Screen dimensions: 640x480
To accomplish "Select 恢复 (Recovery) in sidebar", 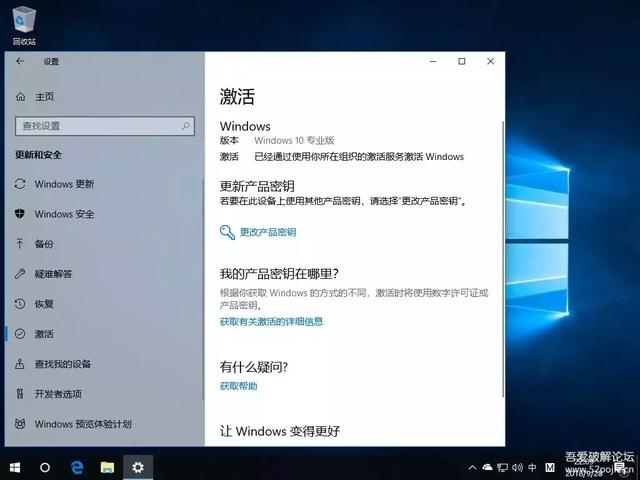I will click(44, 304).
